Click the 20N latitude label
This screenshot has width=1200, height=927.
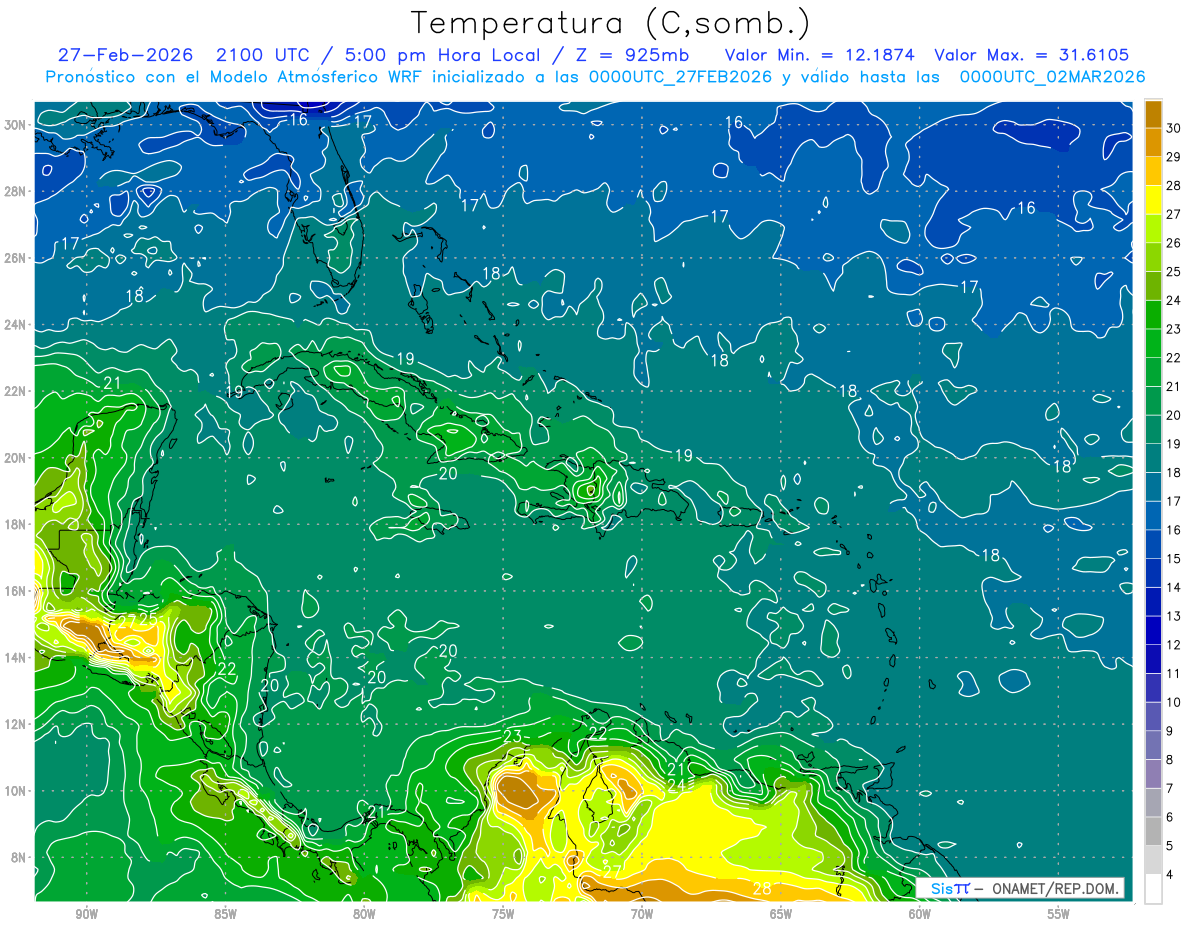click(x=17, y=458)
